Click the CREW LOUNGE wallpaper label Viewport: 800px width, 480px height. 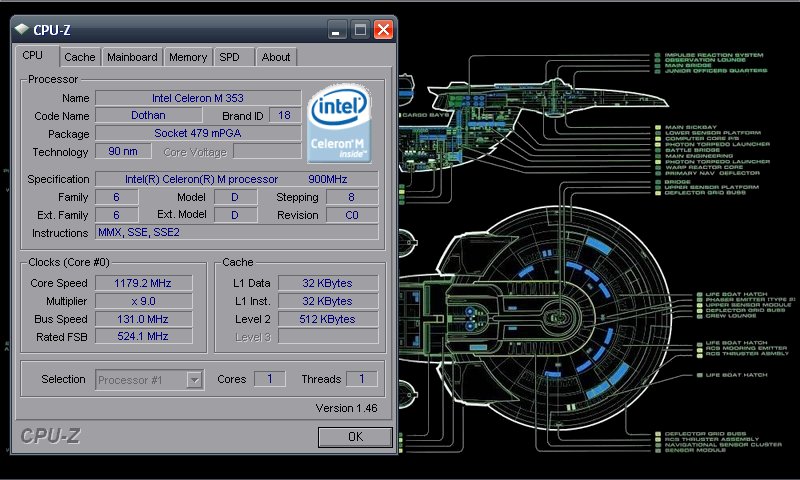click(x=731, y=316)
